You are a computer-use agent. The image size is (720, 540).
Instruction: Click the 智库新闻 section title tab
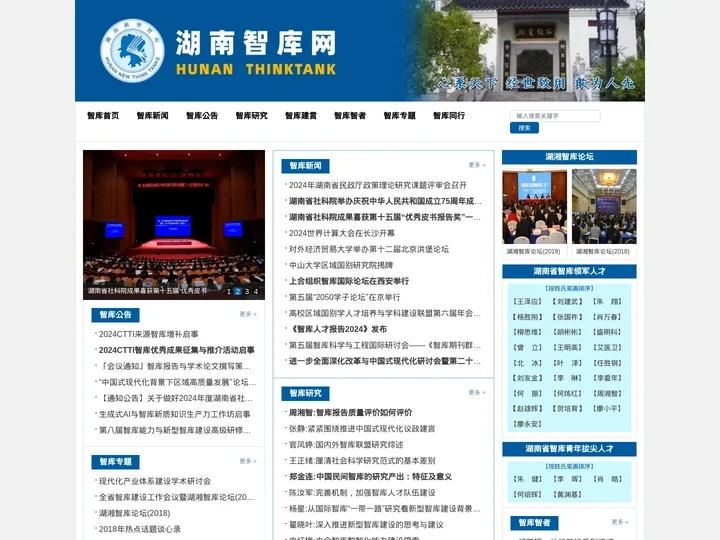305,166
